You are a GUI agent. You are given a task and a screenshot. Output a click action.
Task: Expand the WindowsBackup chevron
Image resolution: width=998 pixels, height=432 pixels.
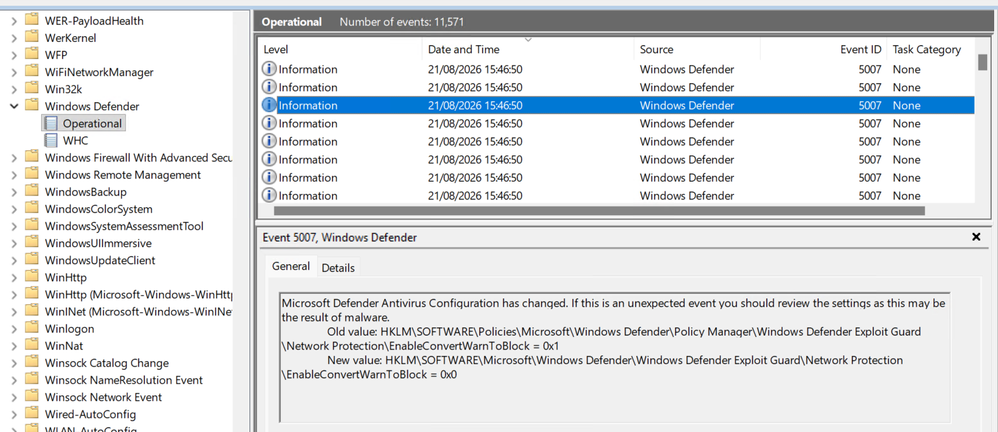(14, 192)
